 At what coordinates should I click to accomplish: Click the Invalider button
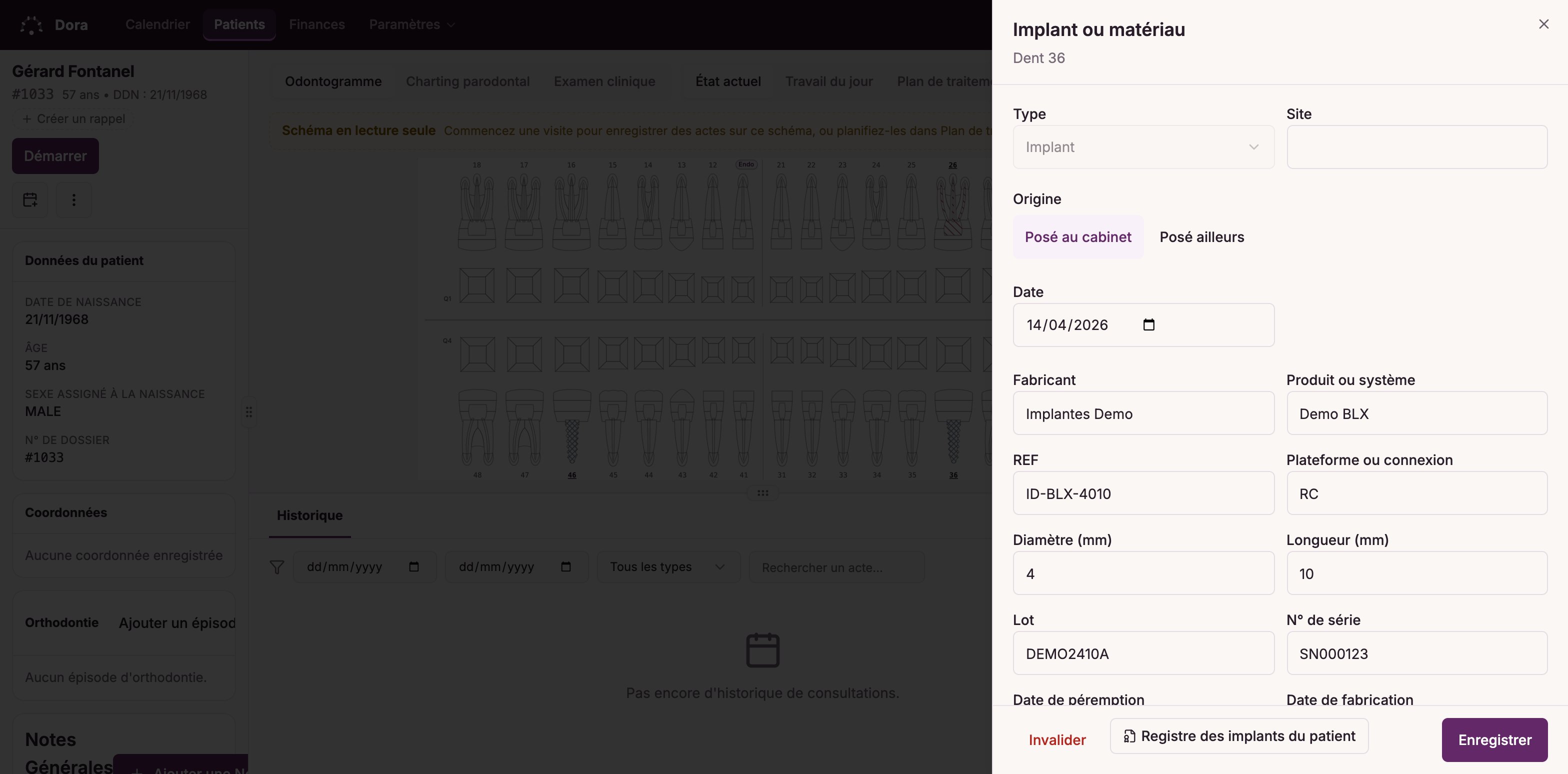pyautogui.click(x=1056, y=740)
